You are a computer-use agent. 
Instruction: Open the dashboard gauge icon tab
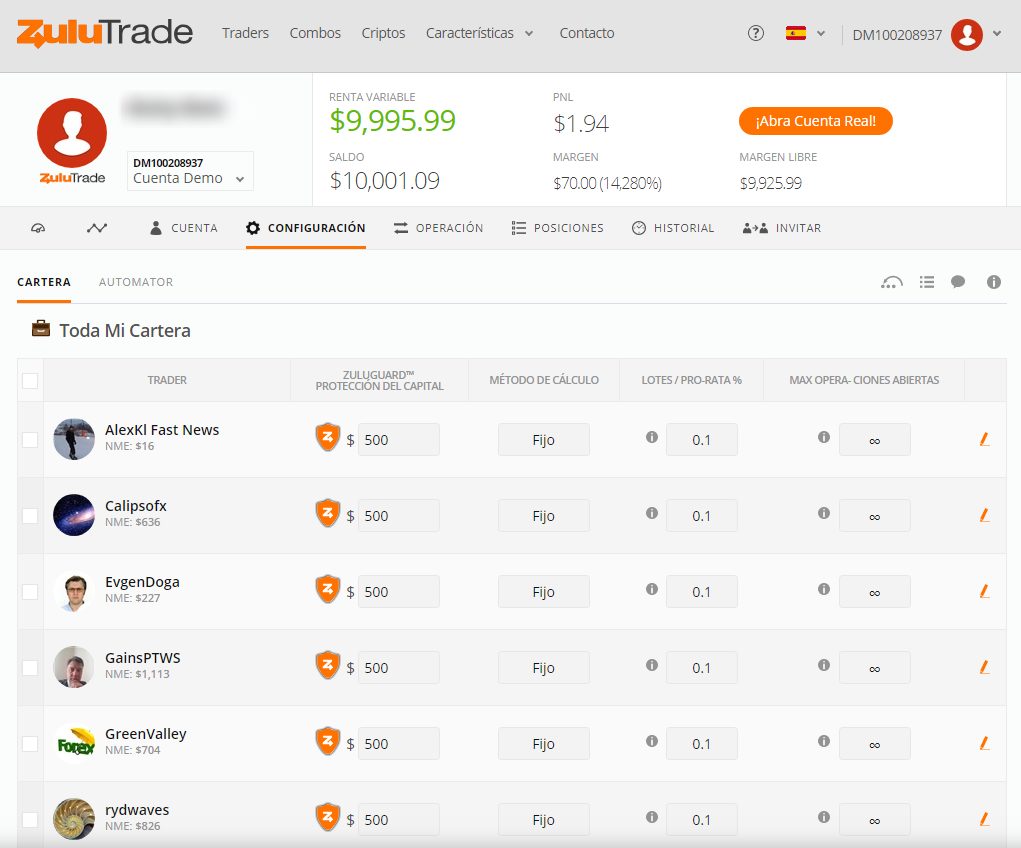pos(38,228)
